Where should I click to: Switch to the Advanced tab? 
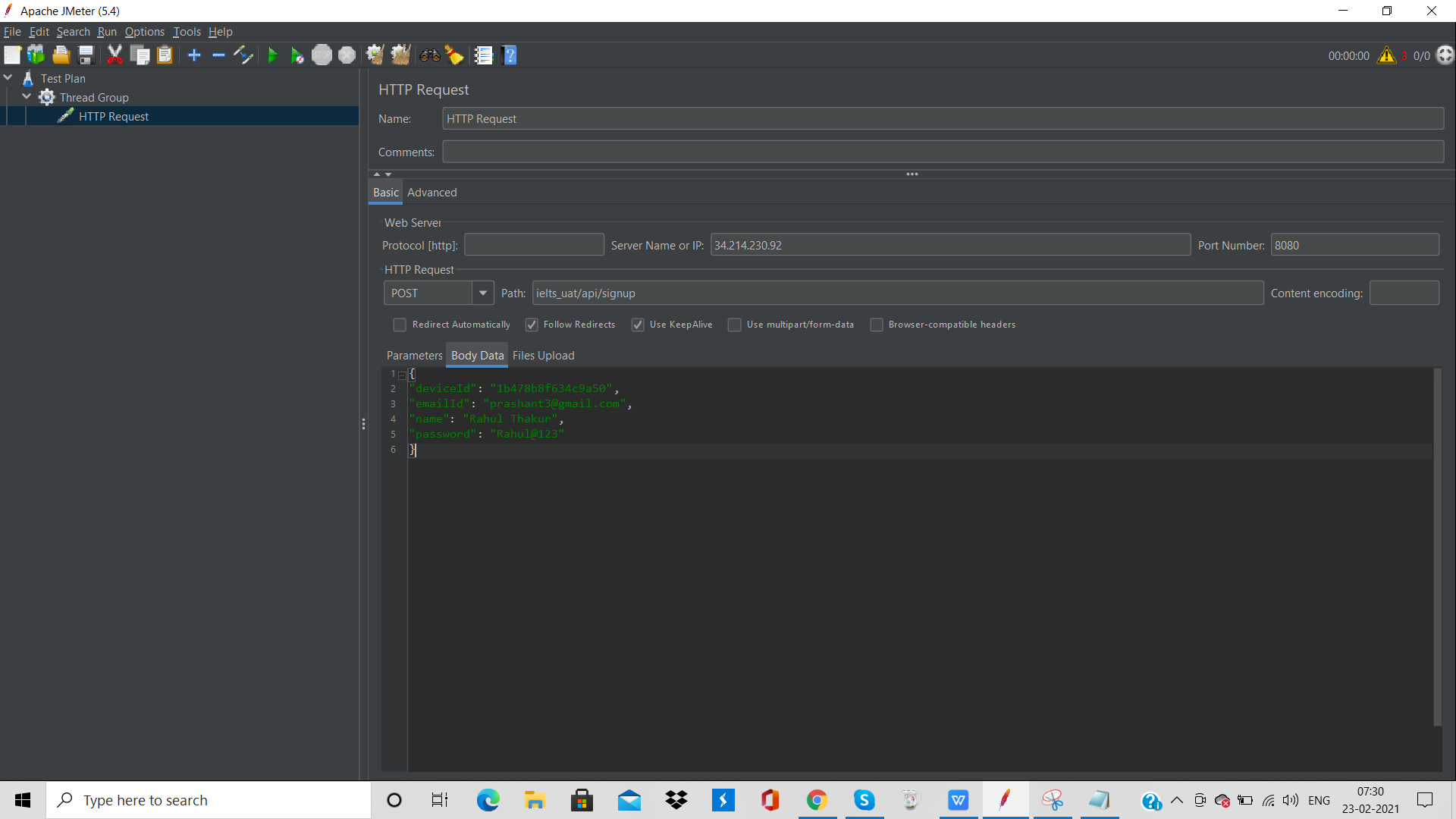click(x=431, y=193)
